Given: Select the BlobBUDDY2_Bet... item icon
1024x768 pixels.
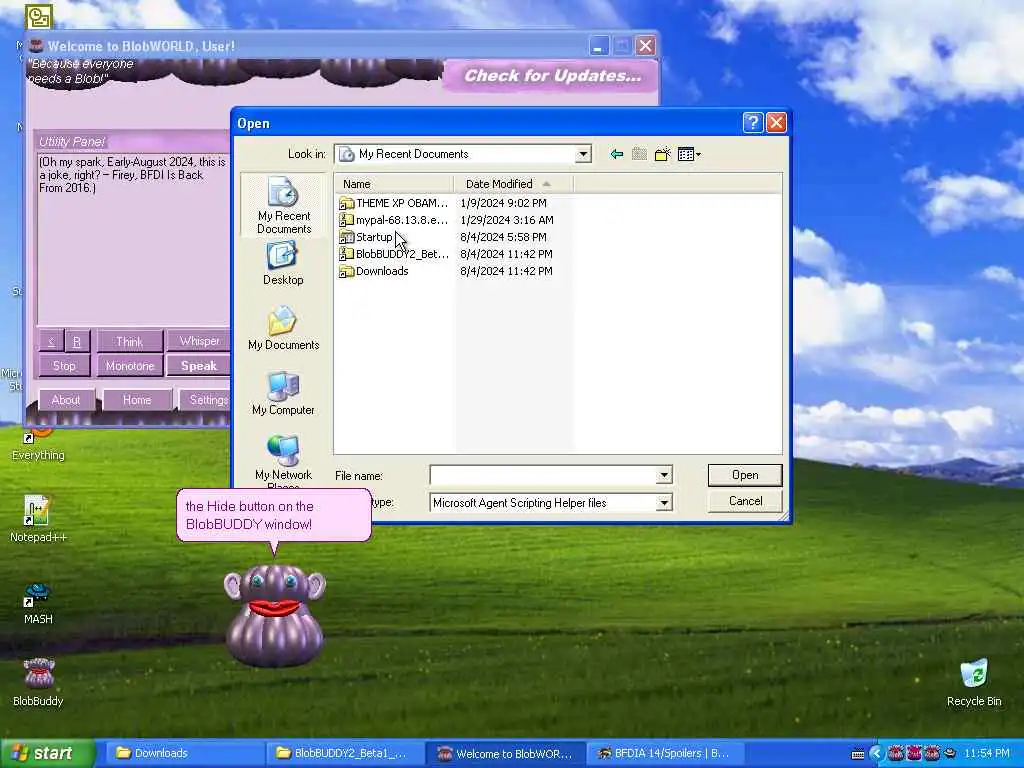Looking at the screenshot, I should tap(346, 254).
